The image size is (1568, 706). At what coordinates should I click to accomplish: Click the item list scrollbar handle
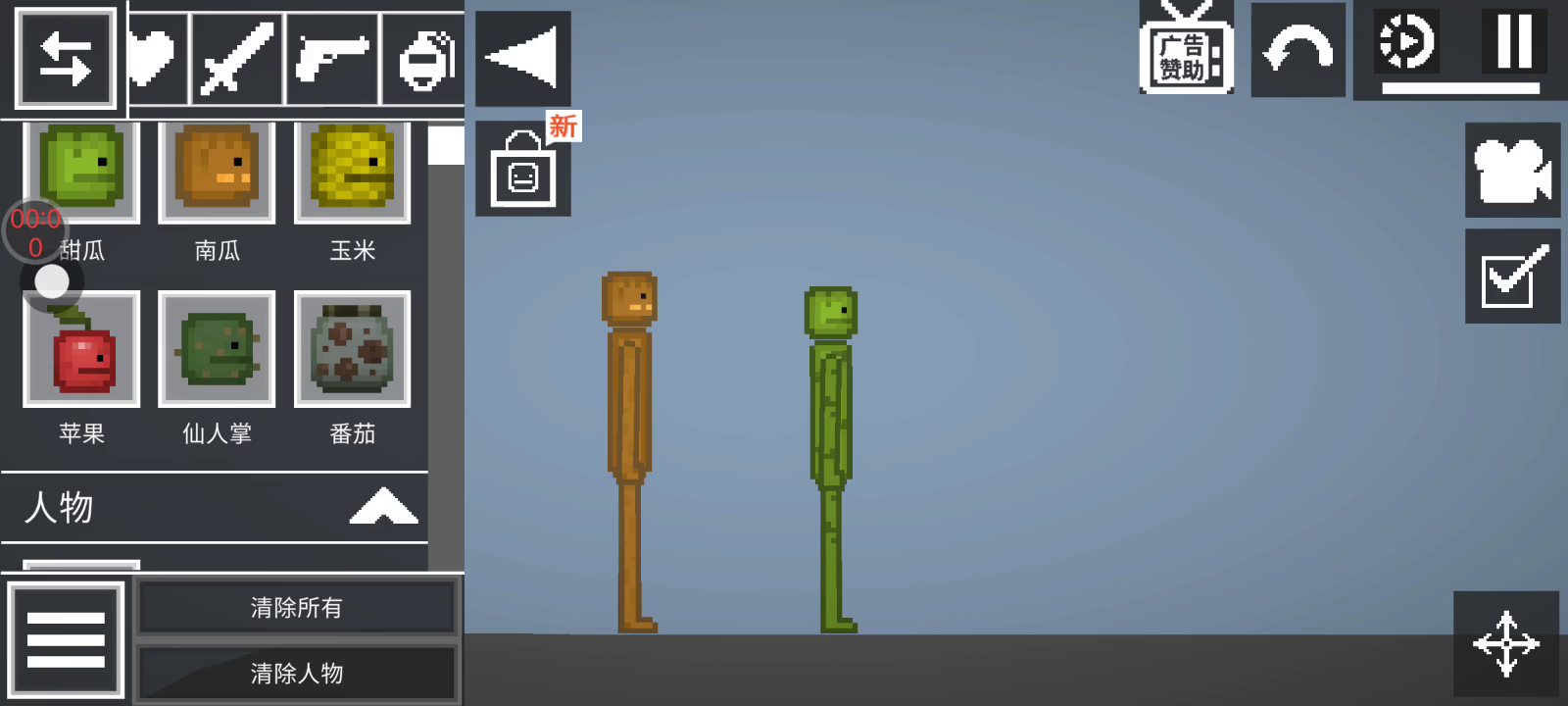(446, 145)
